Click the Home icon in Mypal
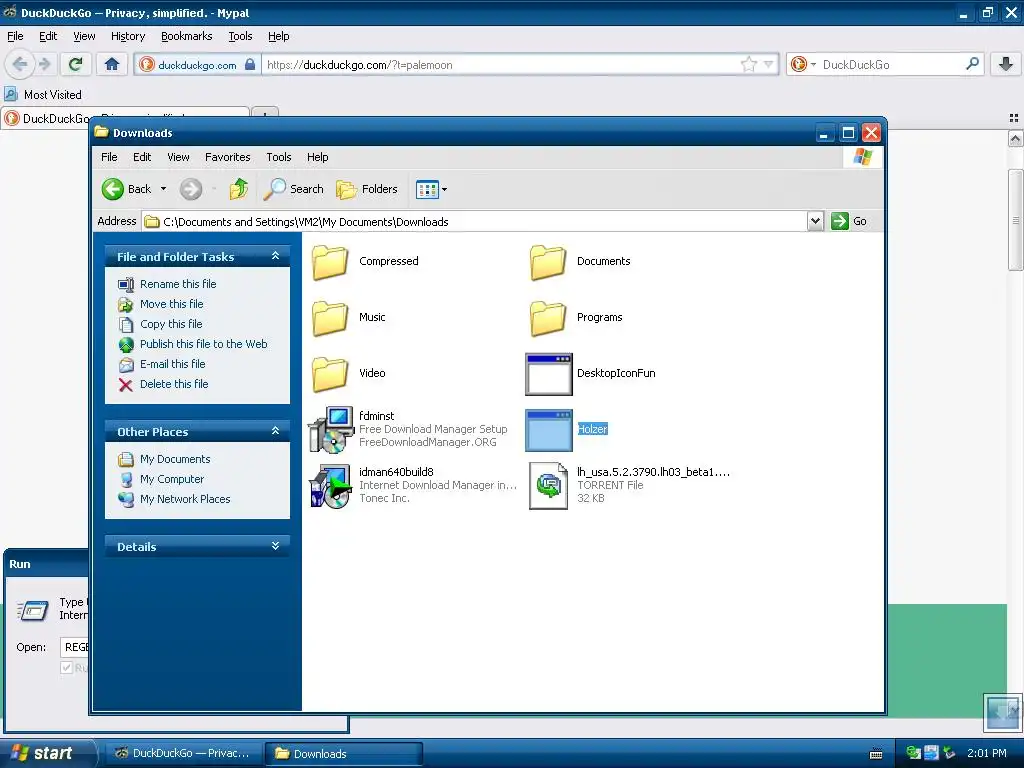The height and width of the screenshot is (768, 1024). point(112,64)
